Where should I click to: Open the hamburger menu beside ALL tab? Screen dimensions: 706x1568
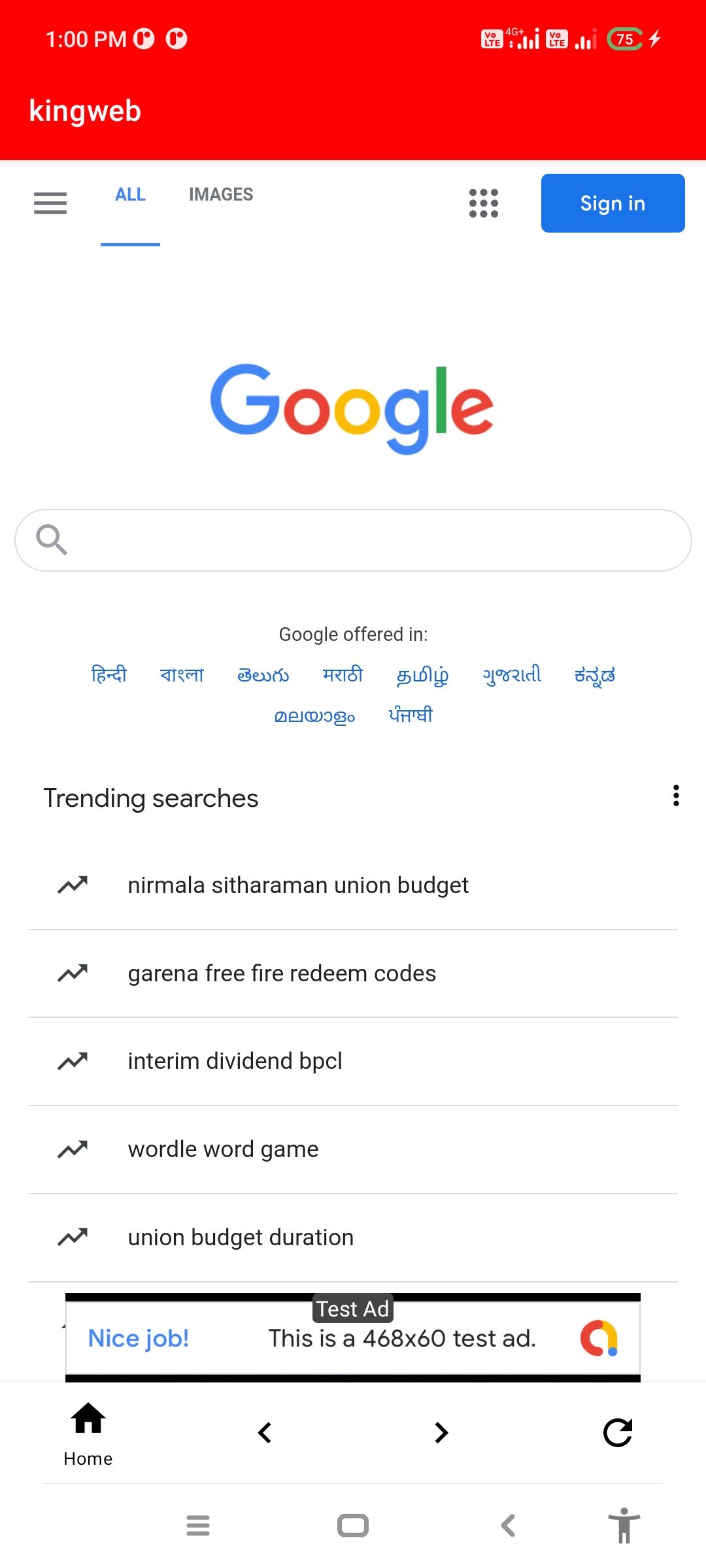(x=50, y=203)
